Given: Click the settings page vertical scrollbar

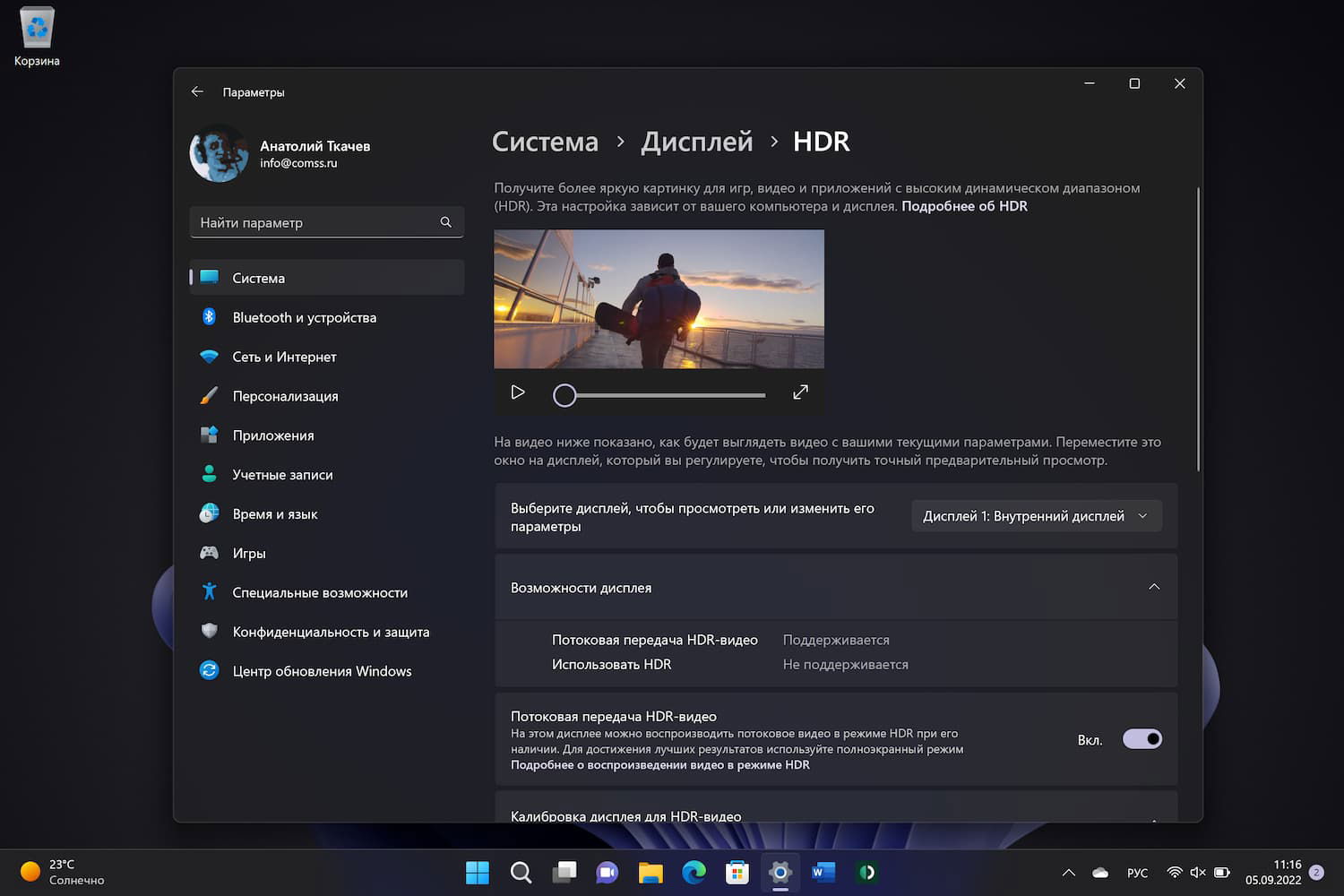Looking at the screenshot, I should pyautogui.click(x=1198, y=329).
